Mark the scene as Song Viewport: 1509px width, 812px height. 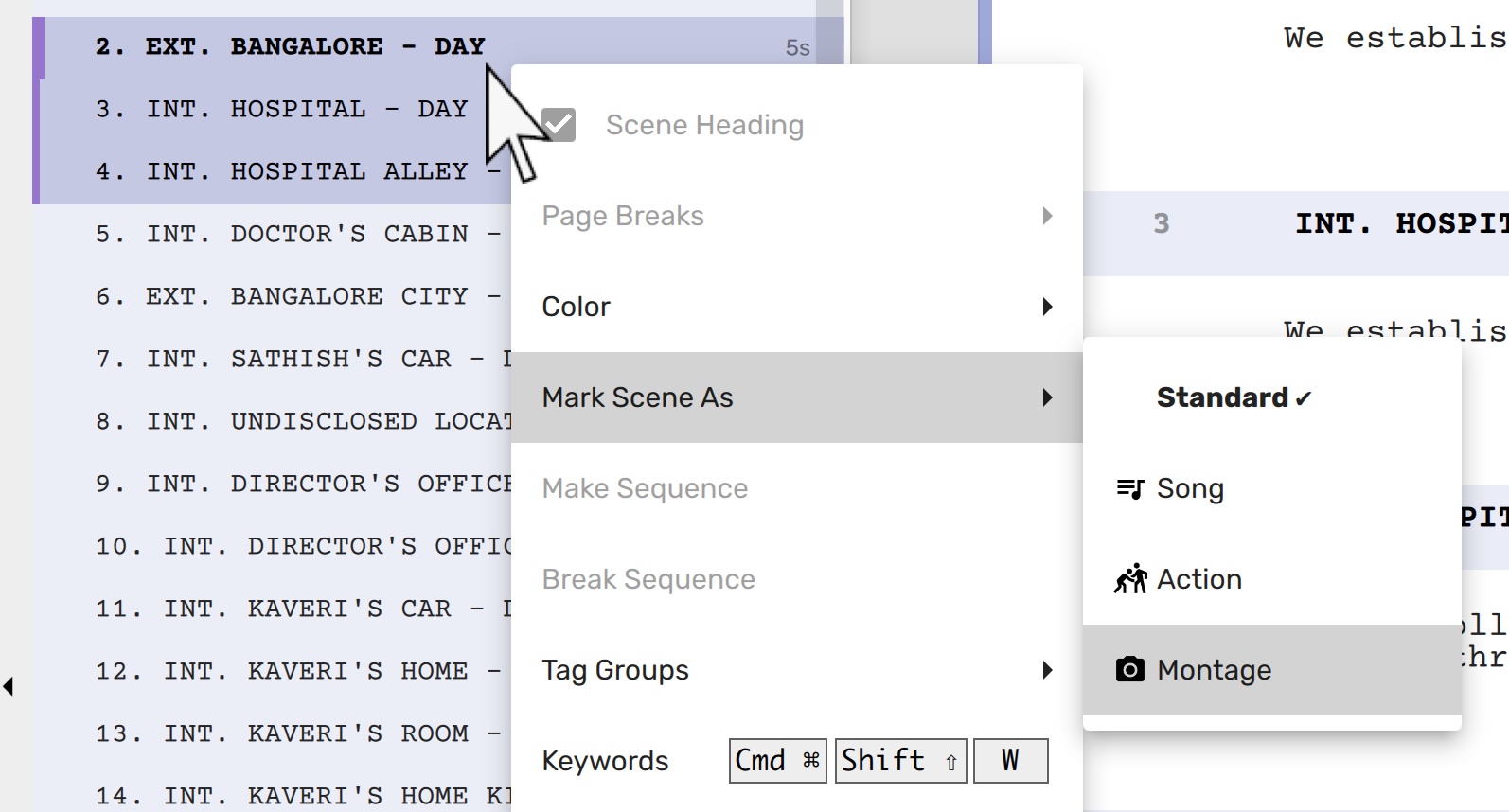(1190, 488)
